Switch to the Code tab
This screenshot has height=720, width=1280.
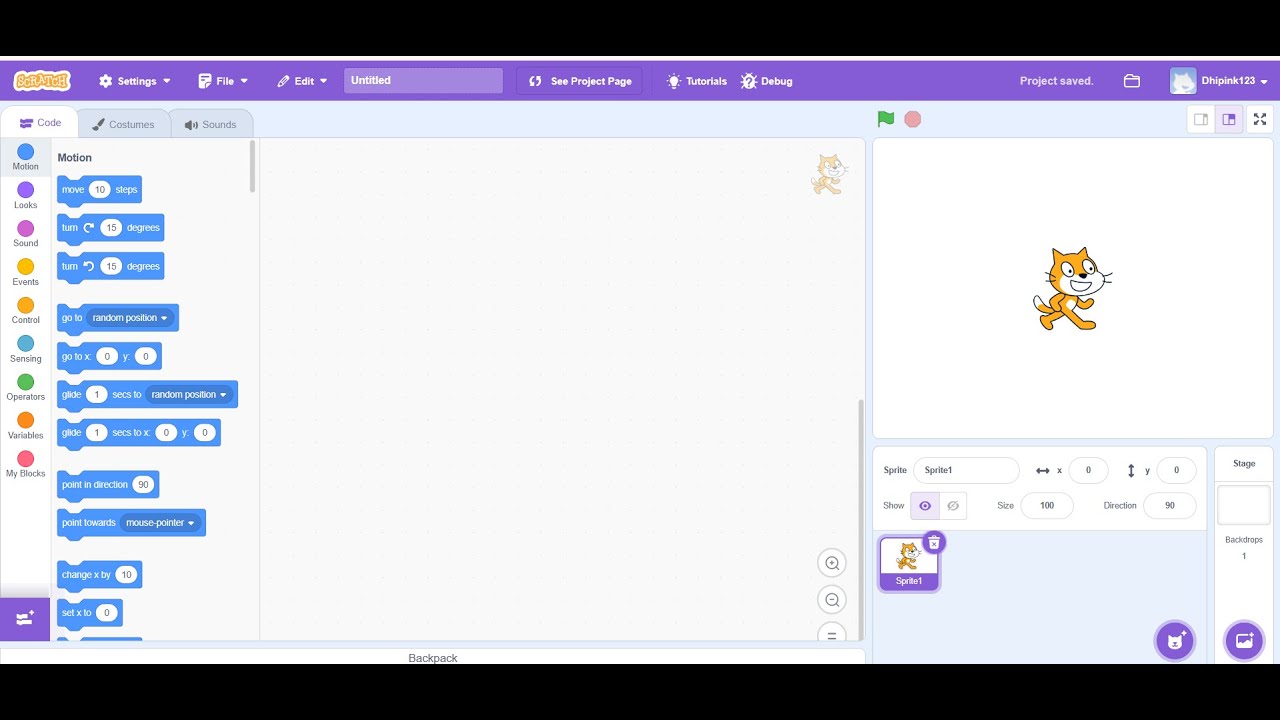point(40,123)
